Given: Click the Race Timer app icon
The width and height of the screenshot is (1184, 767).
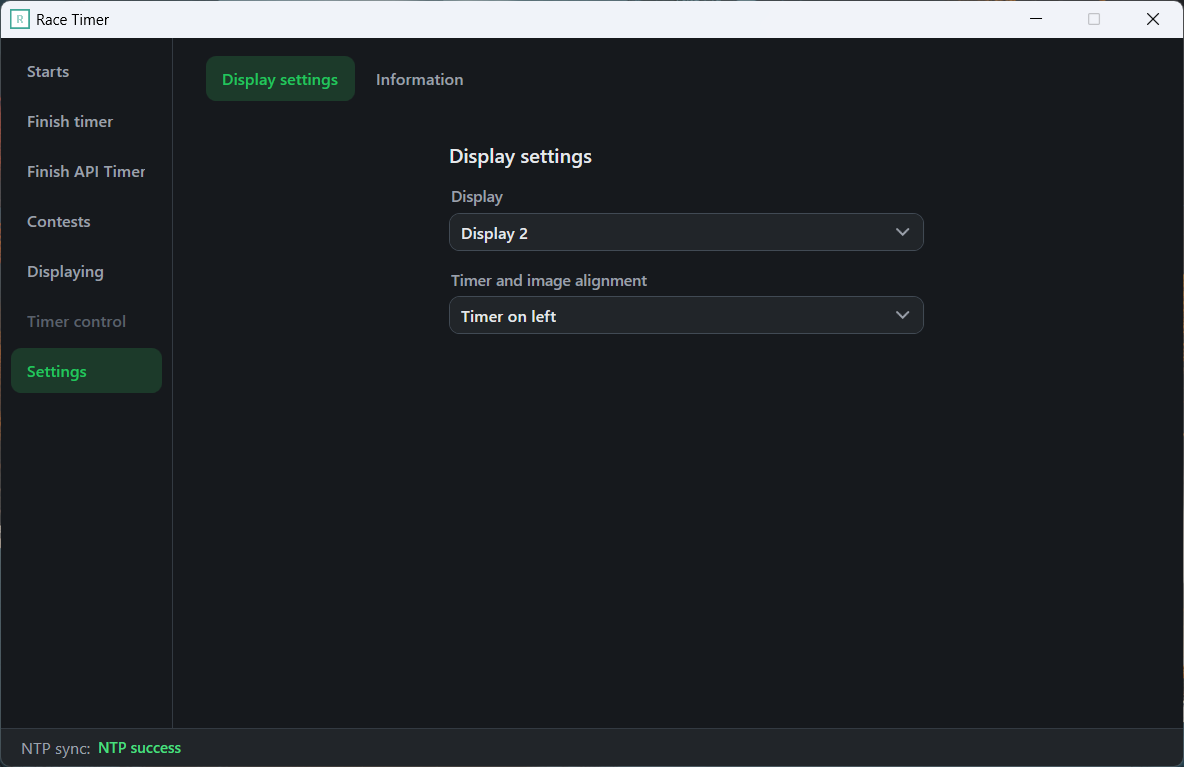Looking at the screenshot, I should 20,20.
